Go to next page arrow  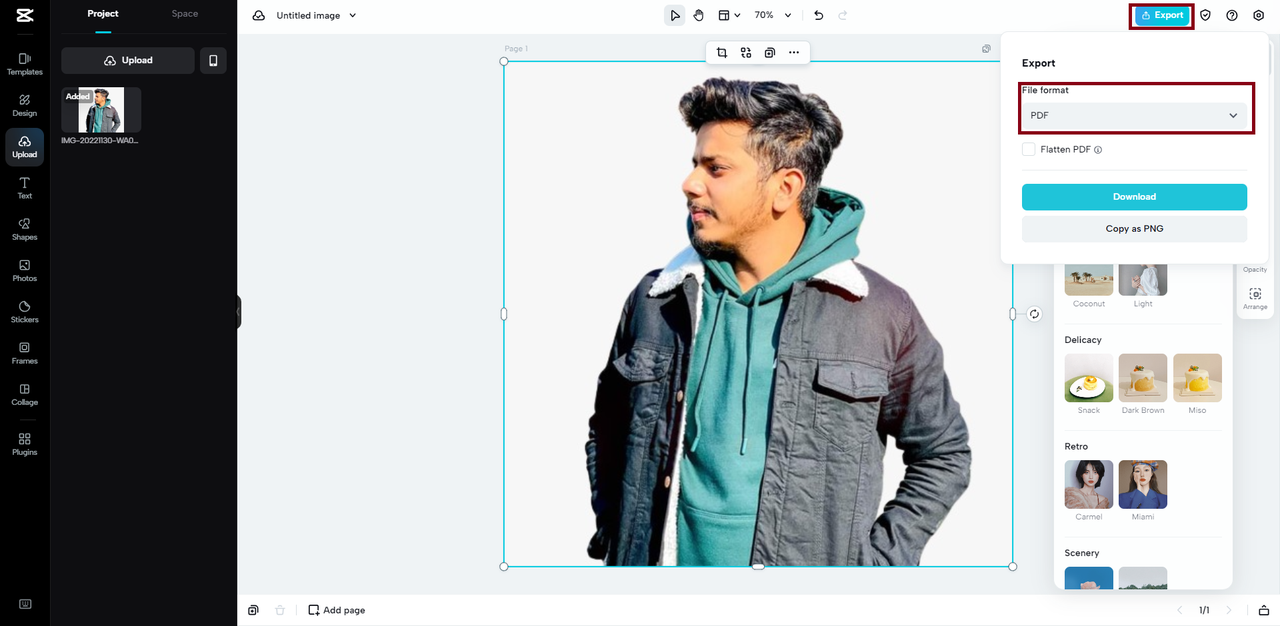click(1229, 610)
